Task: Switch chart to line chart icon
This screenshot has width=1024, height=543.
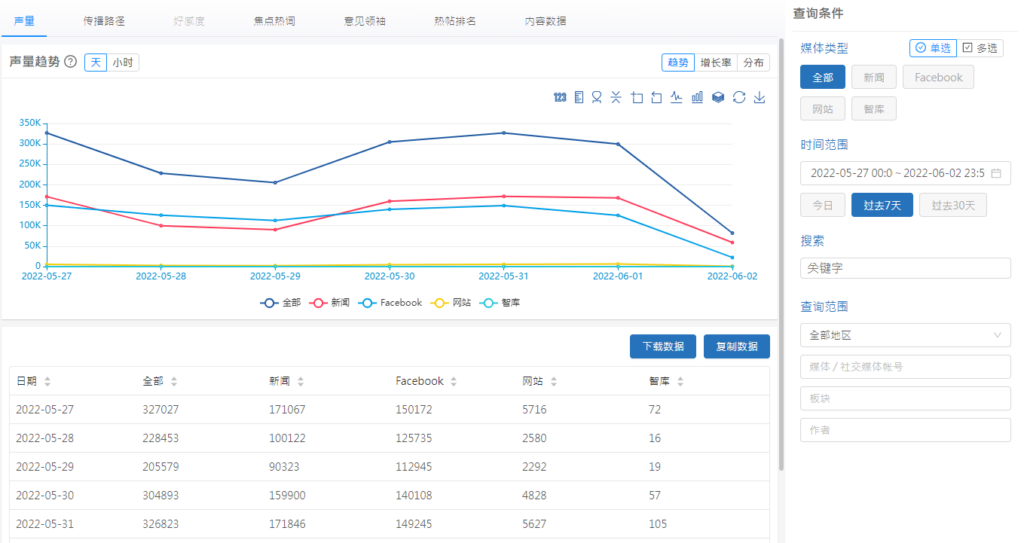Action: (676, 97)
